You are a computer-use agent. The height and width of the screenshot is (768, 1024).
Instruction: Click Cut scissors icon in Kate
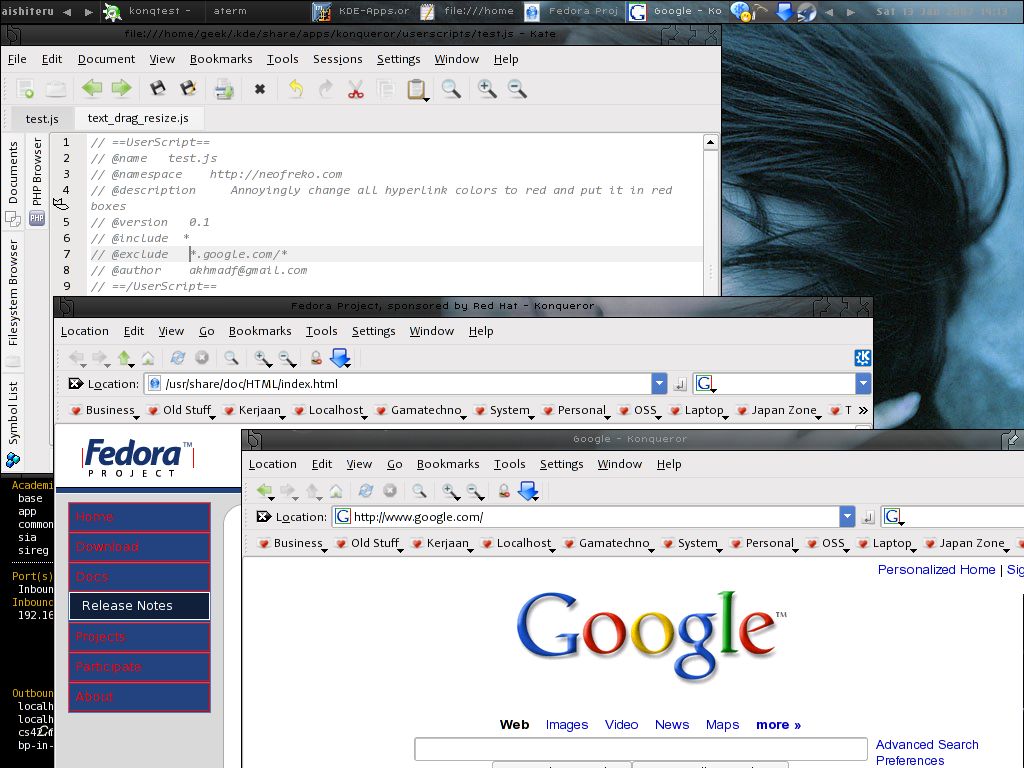coord(355,89)
